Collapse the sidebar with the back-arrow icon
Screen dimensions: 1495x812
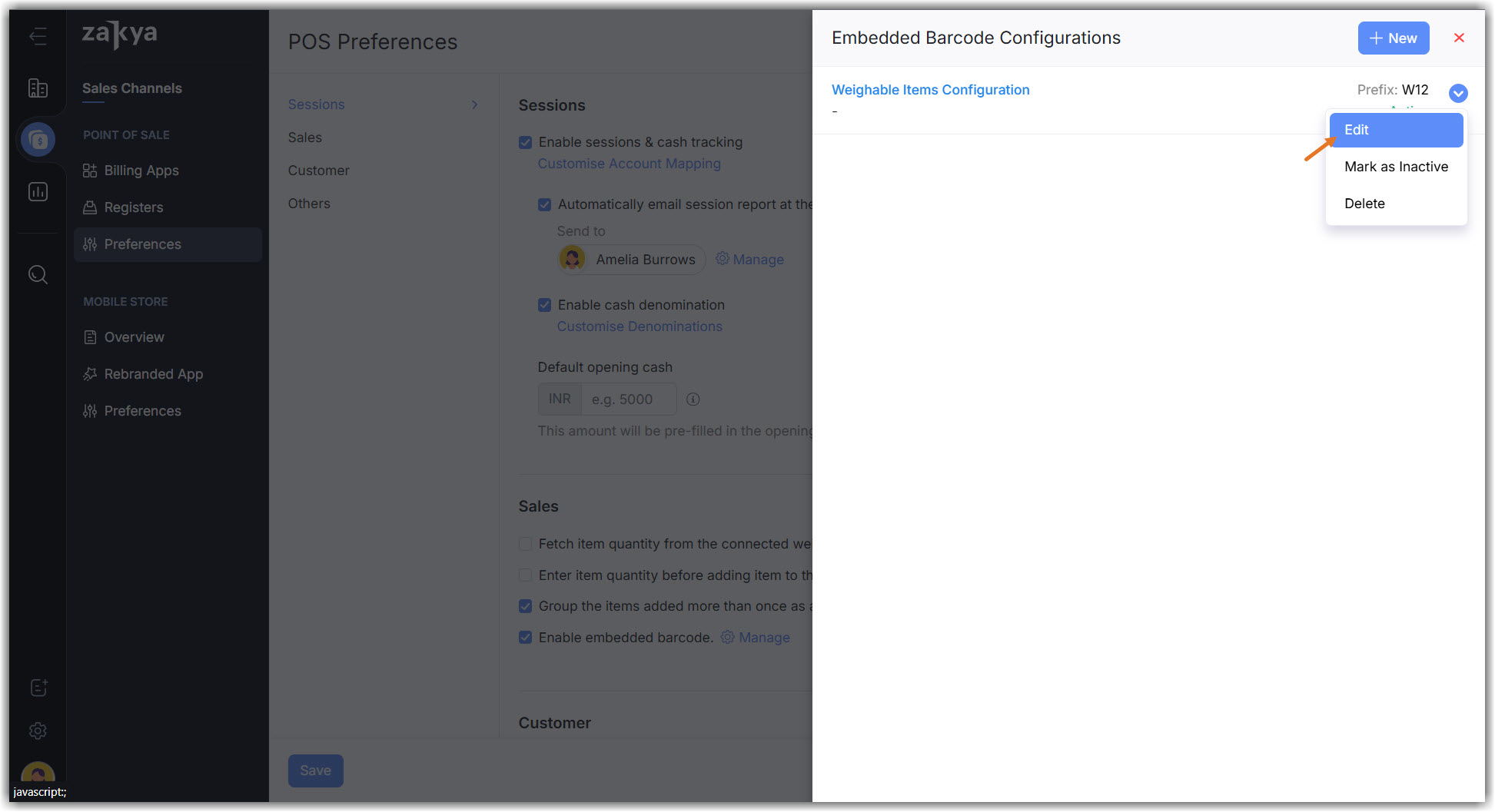pyautogui.click(x=38, y=36)
